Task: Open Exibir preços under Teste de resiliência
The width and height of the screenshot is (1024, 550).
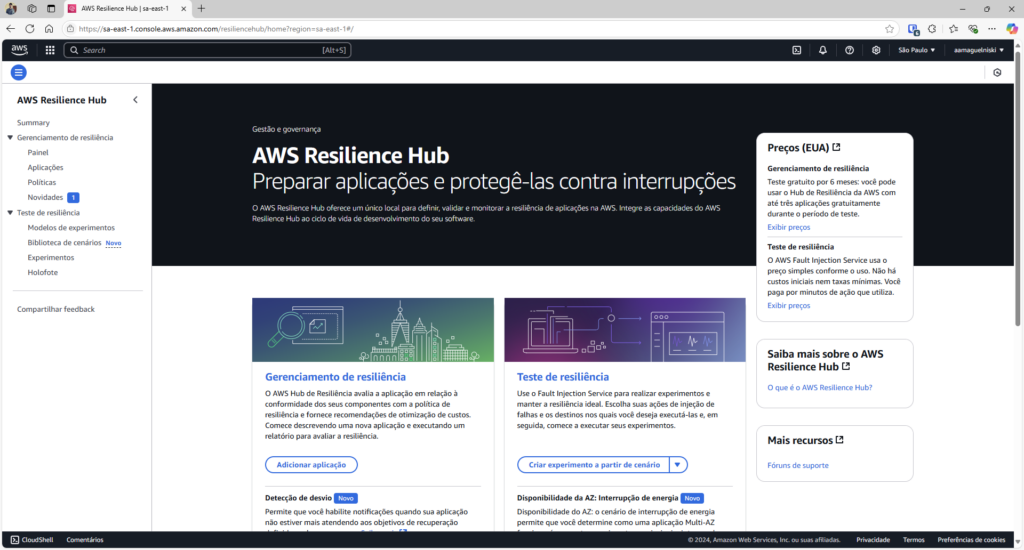Action: coord(788,305)
